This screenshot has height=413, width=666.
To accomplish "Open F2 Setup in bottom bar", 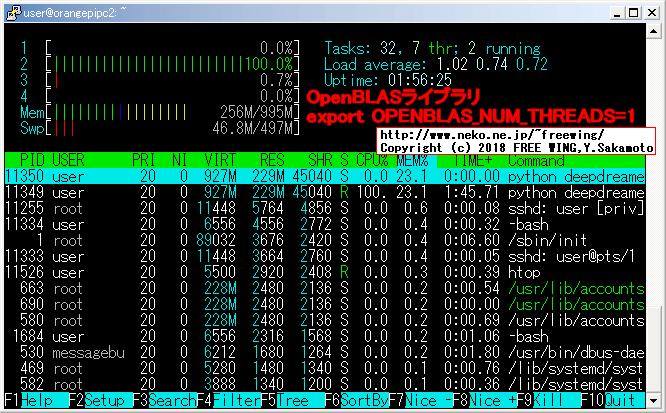I will pyautogui.click(x=101, y=400).
